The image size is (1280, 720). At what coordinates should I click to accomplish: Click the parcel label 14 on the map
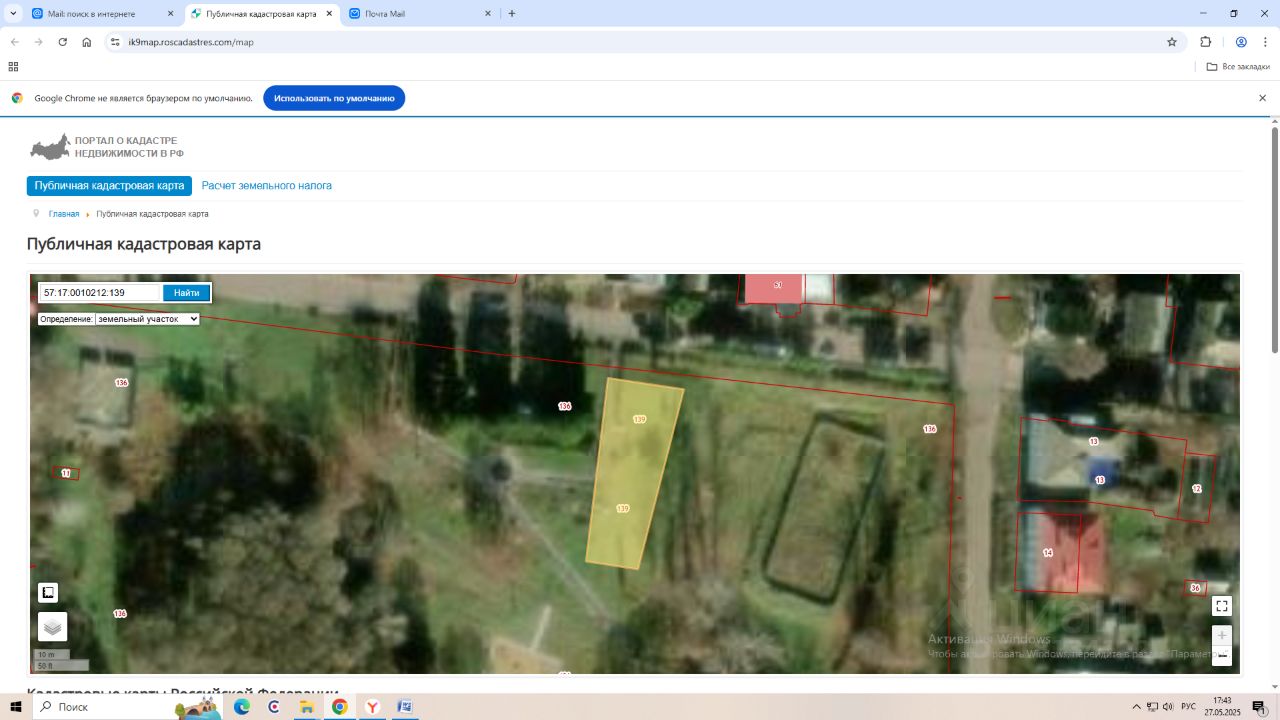[x=1048, y=553]
